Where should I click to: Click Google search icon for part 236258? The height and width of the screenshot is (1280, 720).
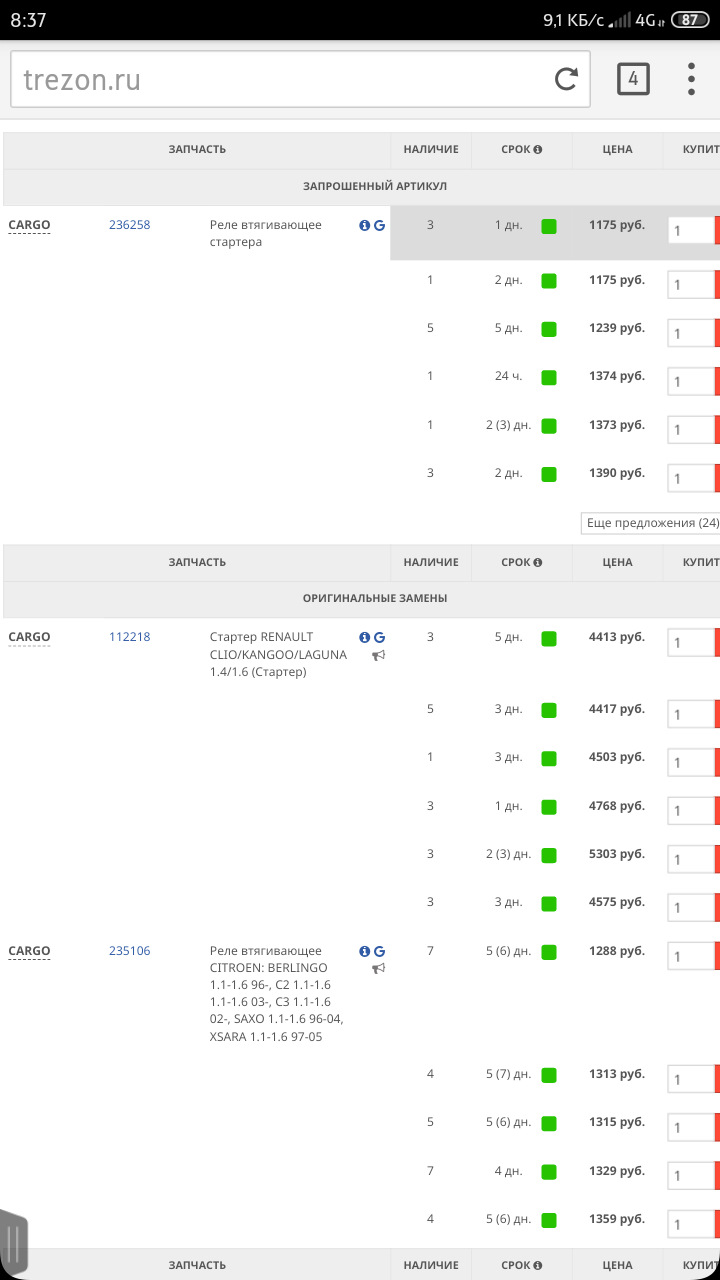pos(379,225)
